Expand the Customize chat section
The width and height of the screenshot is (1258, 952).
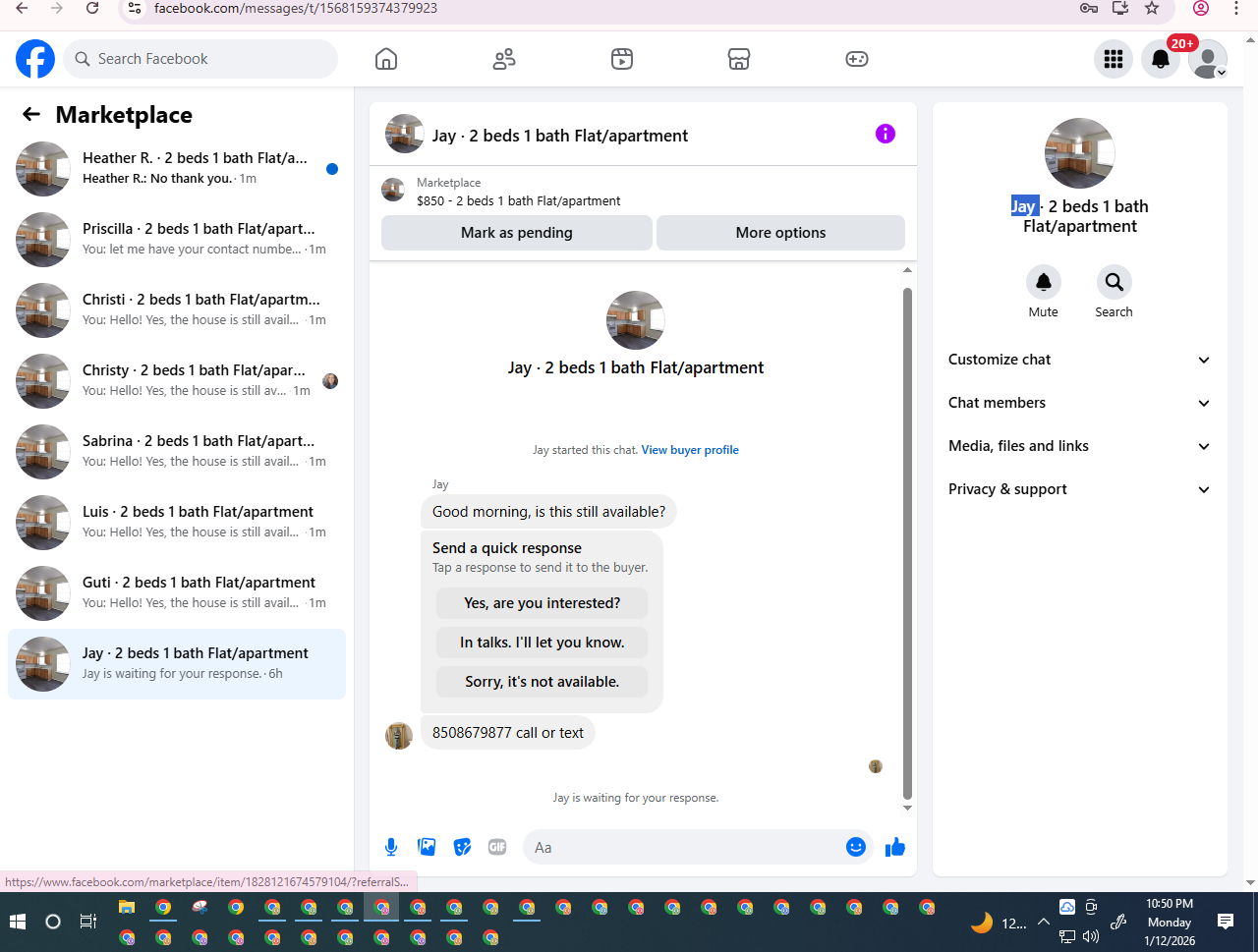click(x=1080, y=360)
